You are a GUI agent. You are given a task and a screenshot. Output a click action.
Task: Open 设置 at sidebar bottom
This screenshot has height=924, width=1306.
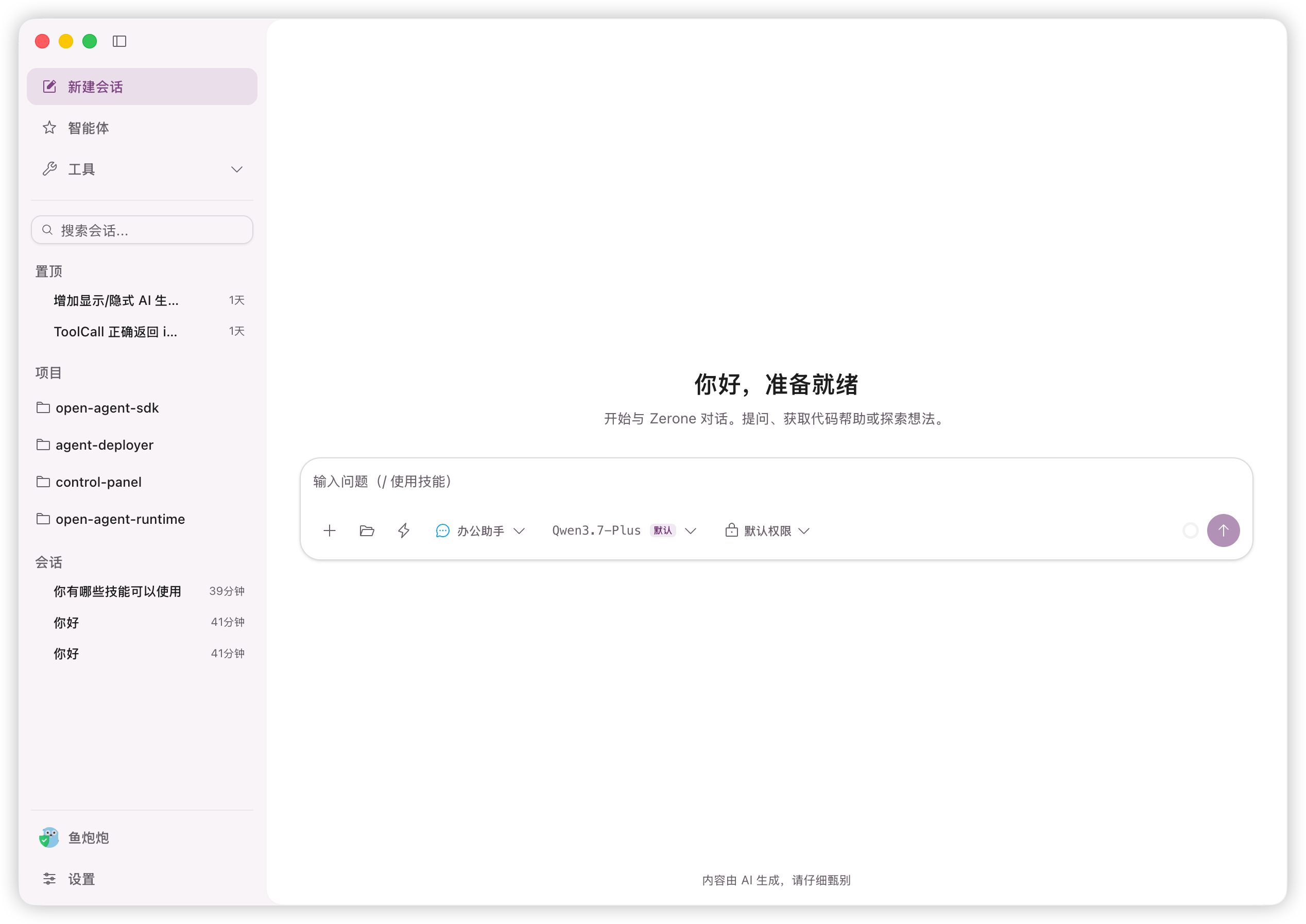[x=142, y=879]
